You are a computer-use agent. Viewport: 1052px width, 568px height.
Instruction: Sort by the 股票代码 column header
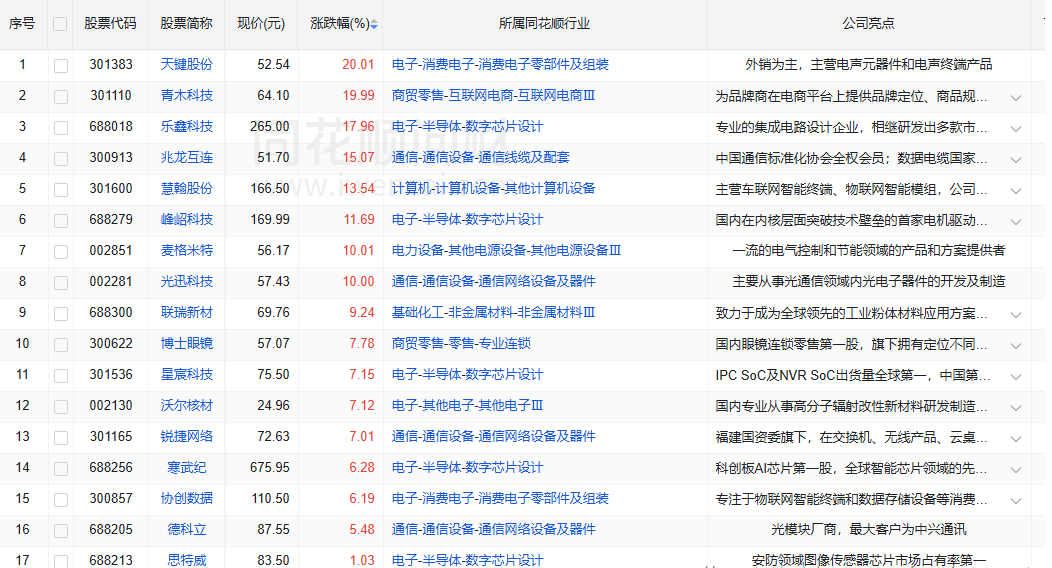click(110, 23)
